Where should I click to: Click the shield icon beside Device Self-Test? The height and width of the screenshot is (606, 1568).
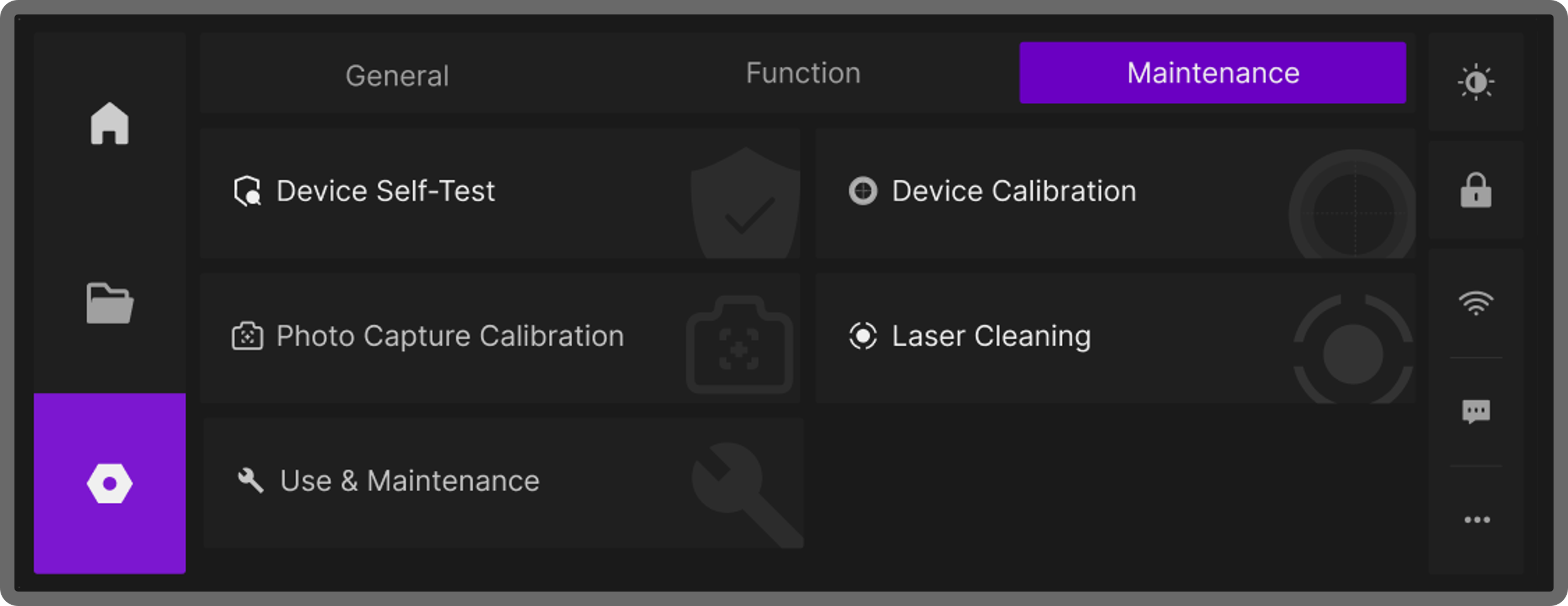[x=247, y=191]
